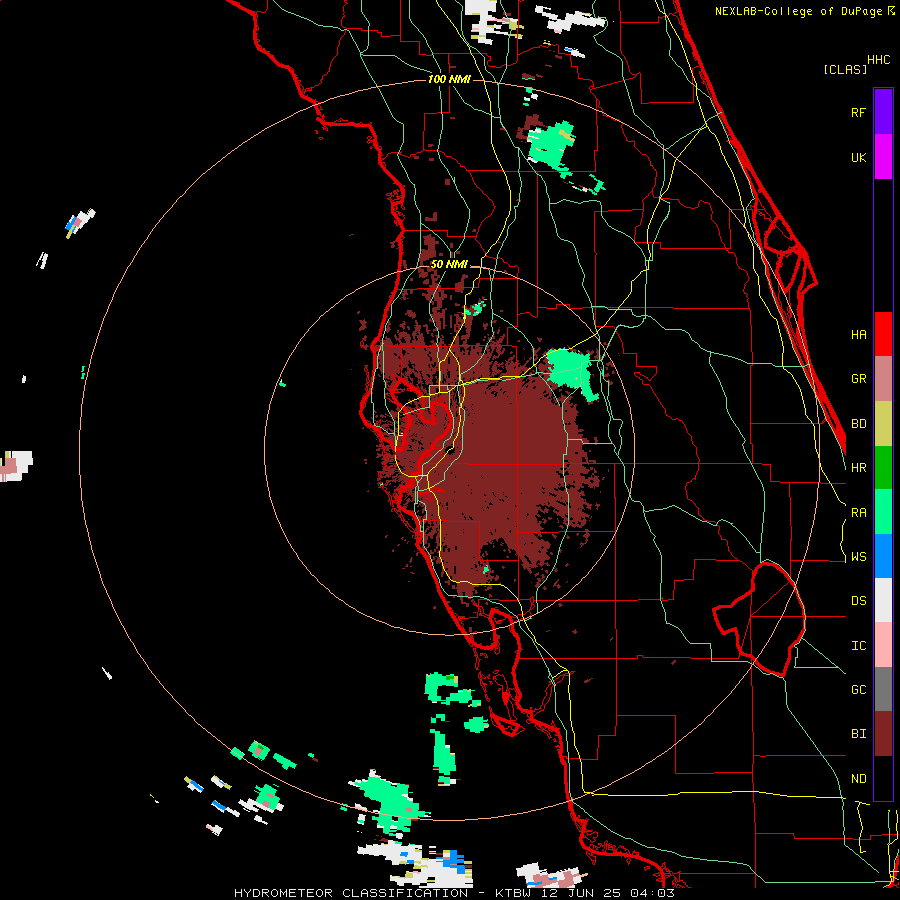Click the RA light green legend swatch

click(883, 512)
